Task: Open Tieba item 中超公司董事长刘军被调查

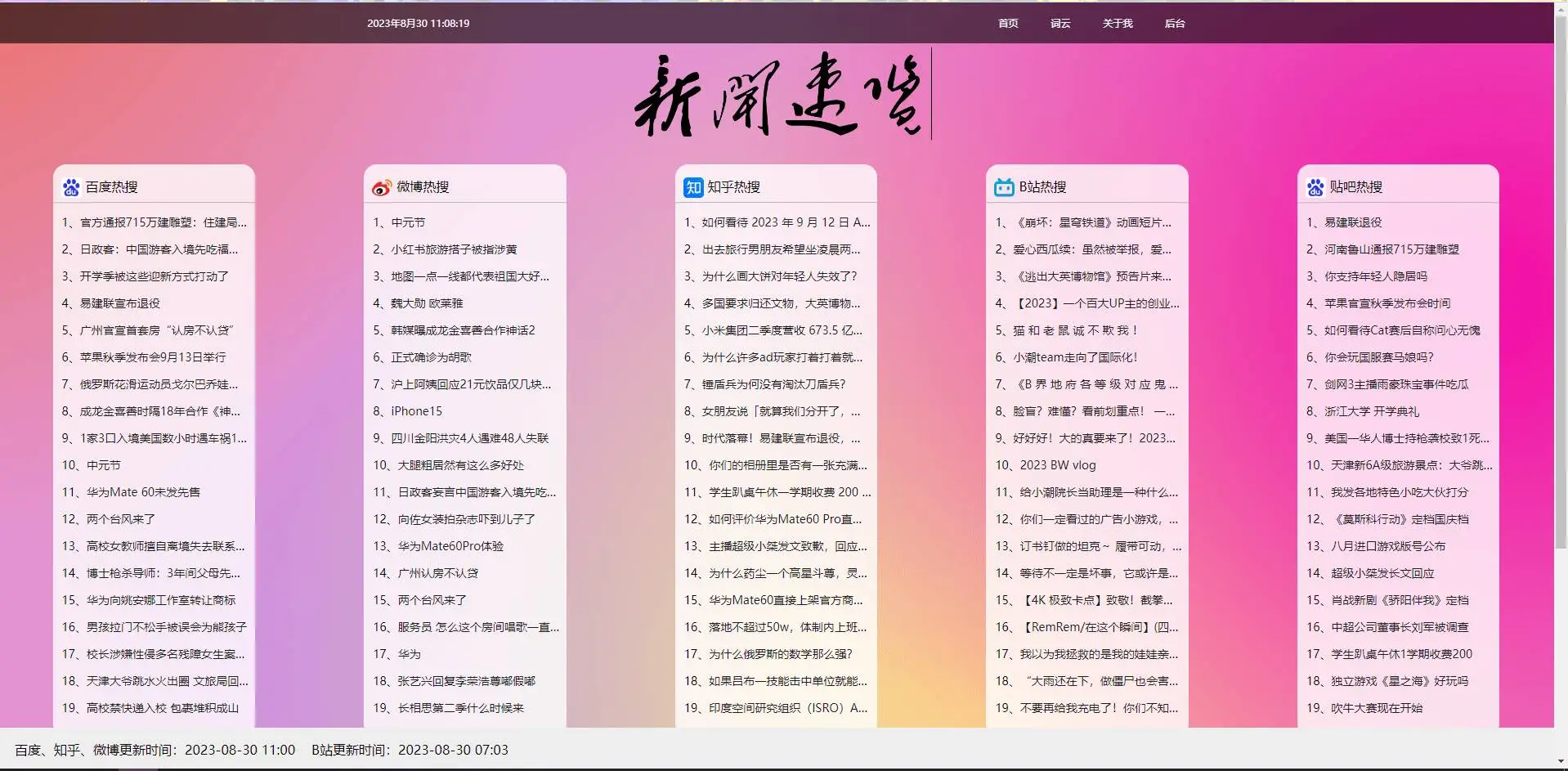Action: pyautogui.click(x=1387, y=627)
